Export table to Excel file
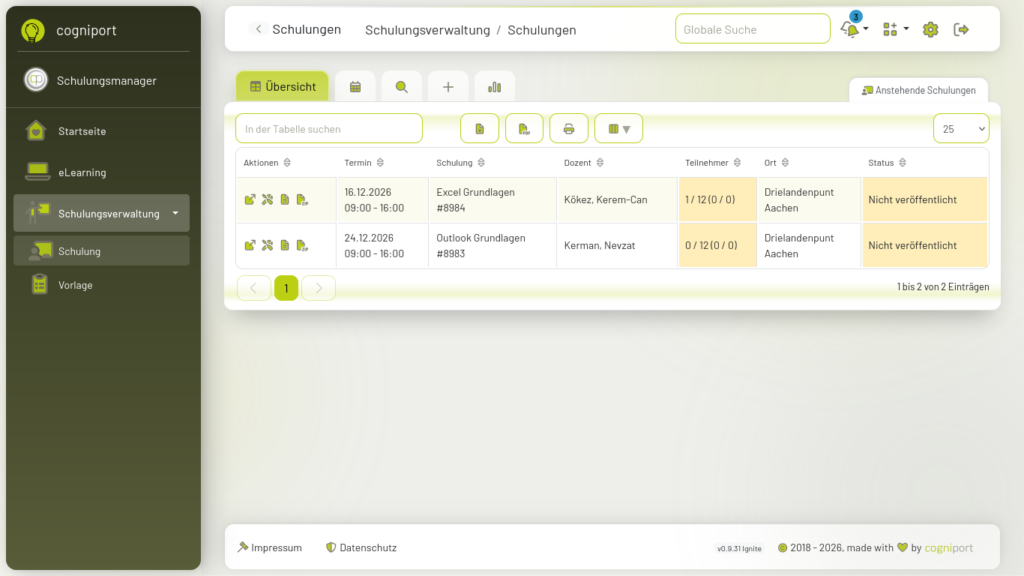This screenshot has width=1024, height=576. 479,129
